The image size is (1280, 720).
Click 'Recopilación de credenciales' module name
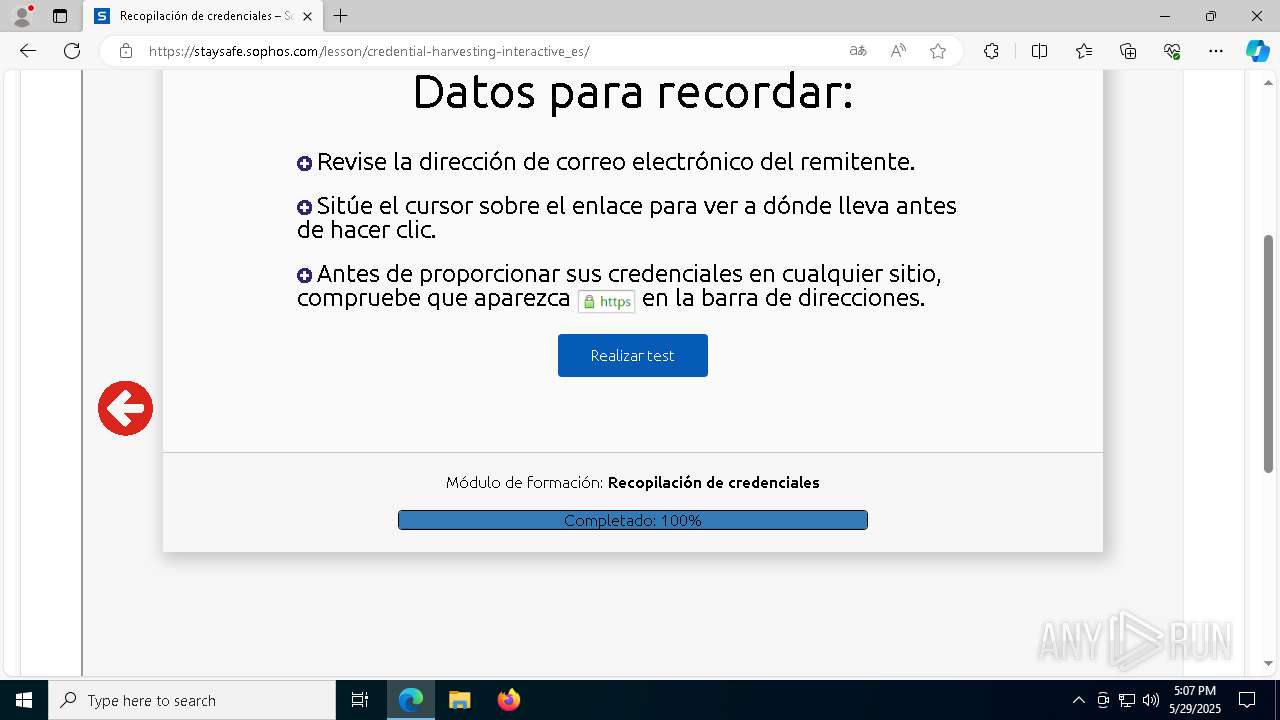coord(713,482)
